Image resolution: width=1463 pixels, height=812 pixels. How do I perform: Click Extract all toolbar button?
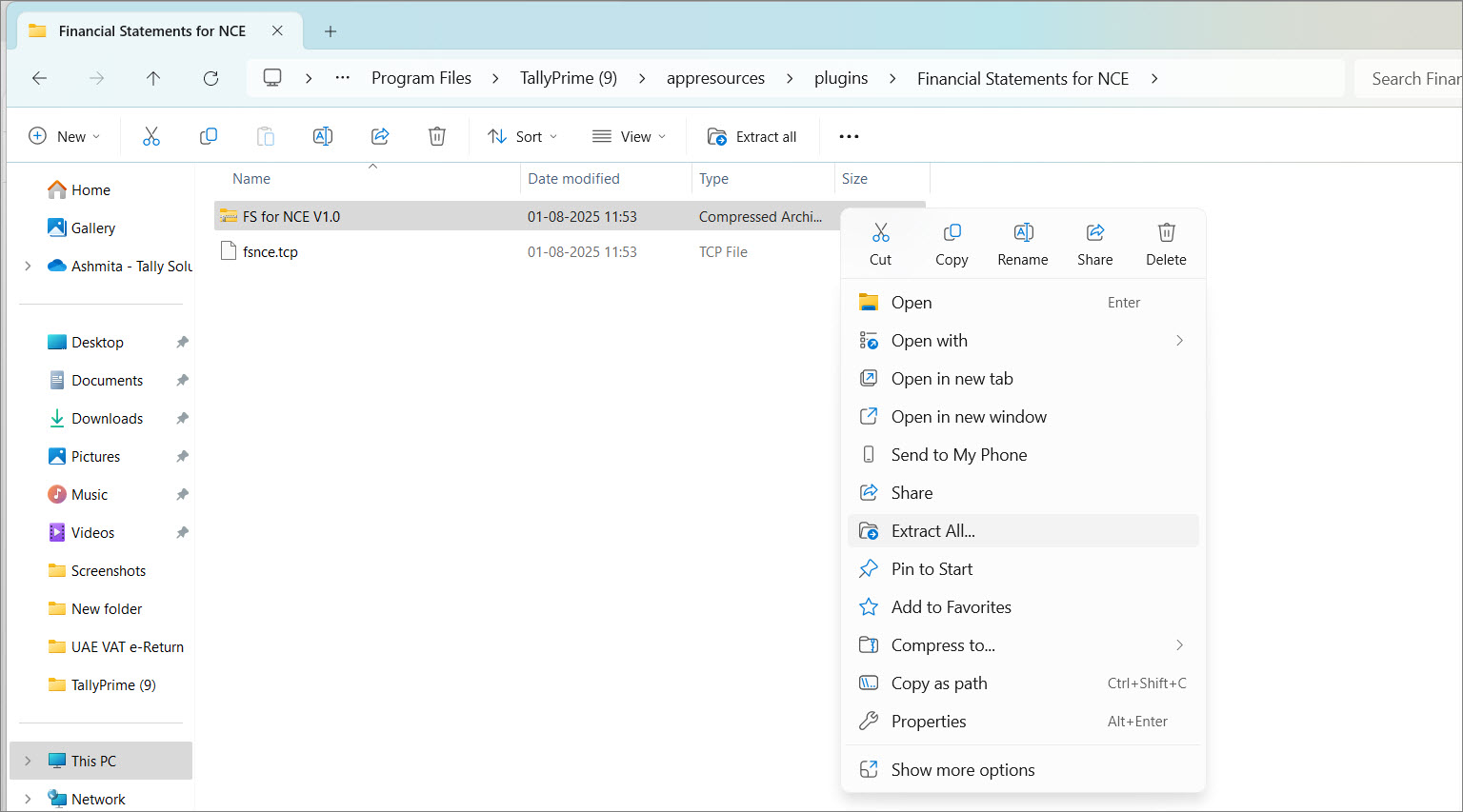tap(752, 136)
